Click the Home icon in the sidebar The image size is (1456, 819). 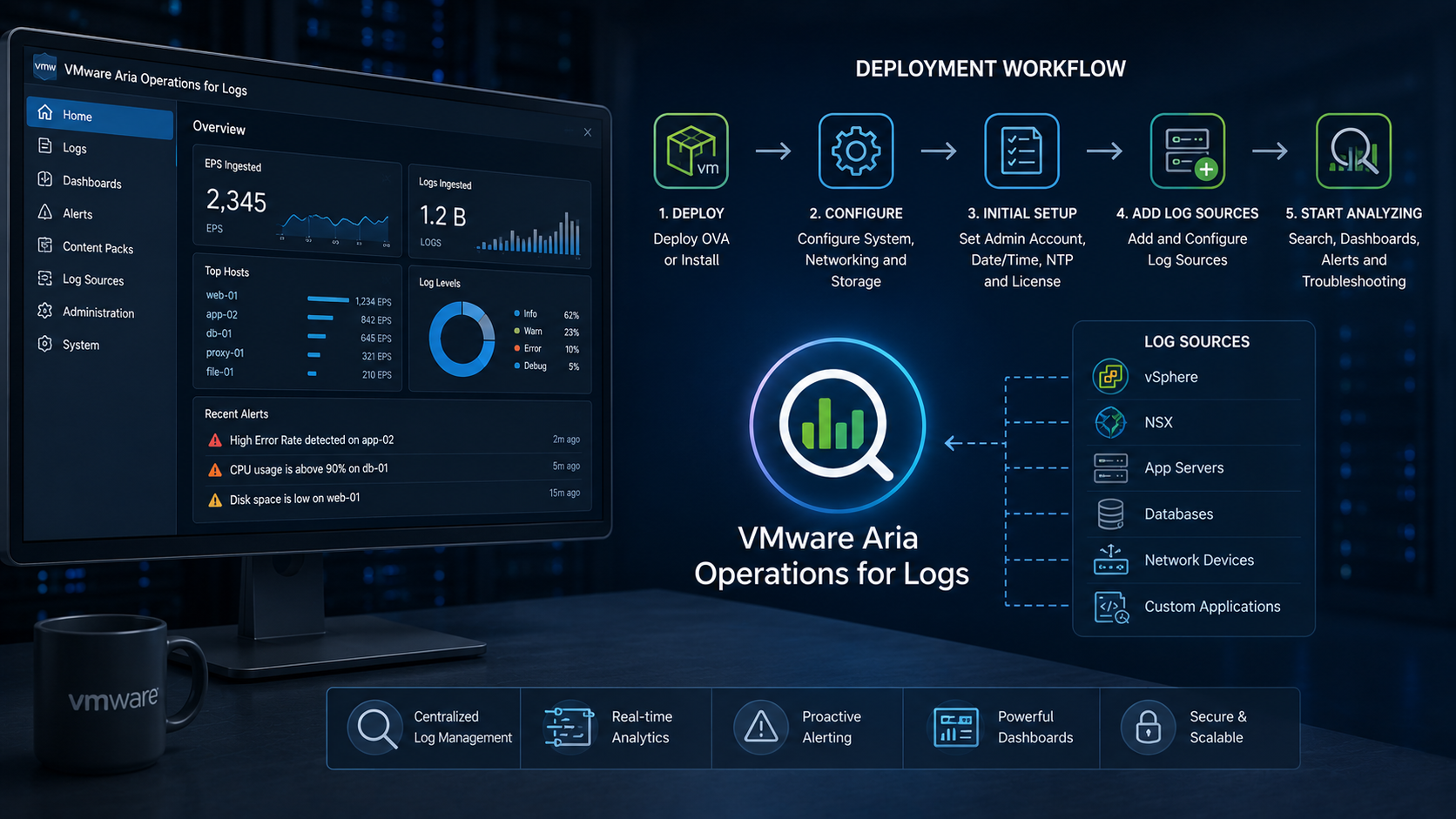coord(45,113)
